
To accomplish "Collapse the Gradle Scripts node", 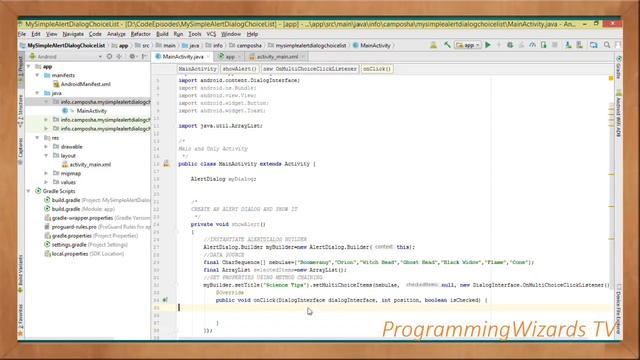I will (29, 191).
